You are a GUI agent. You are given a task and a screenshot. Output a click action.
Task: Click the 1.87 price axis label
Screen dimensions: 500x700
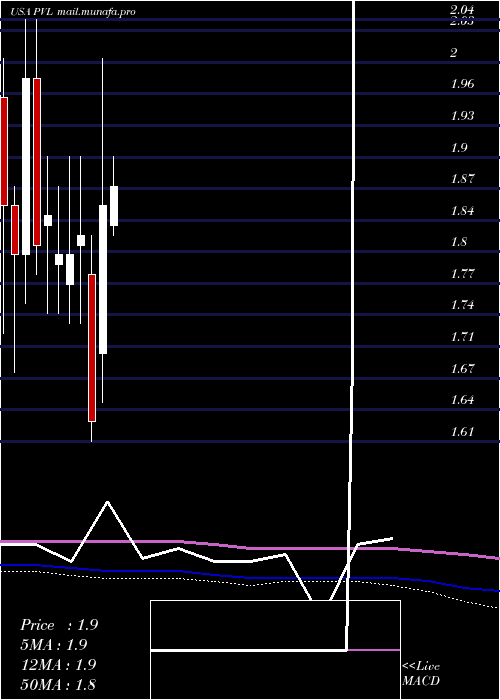[462, 179]
